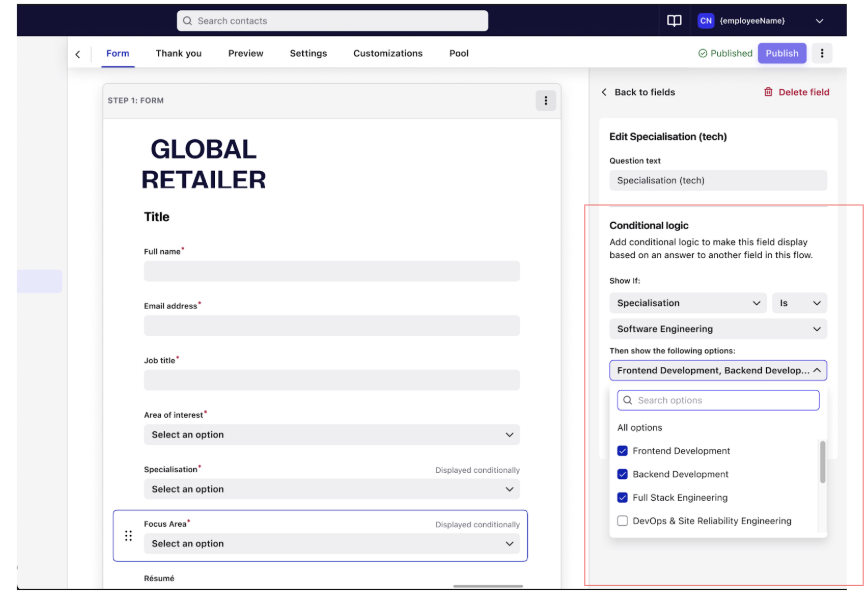Open the Focus Area dropdown
Viewport: 868px width, 595px height.
point(332,544)
